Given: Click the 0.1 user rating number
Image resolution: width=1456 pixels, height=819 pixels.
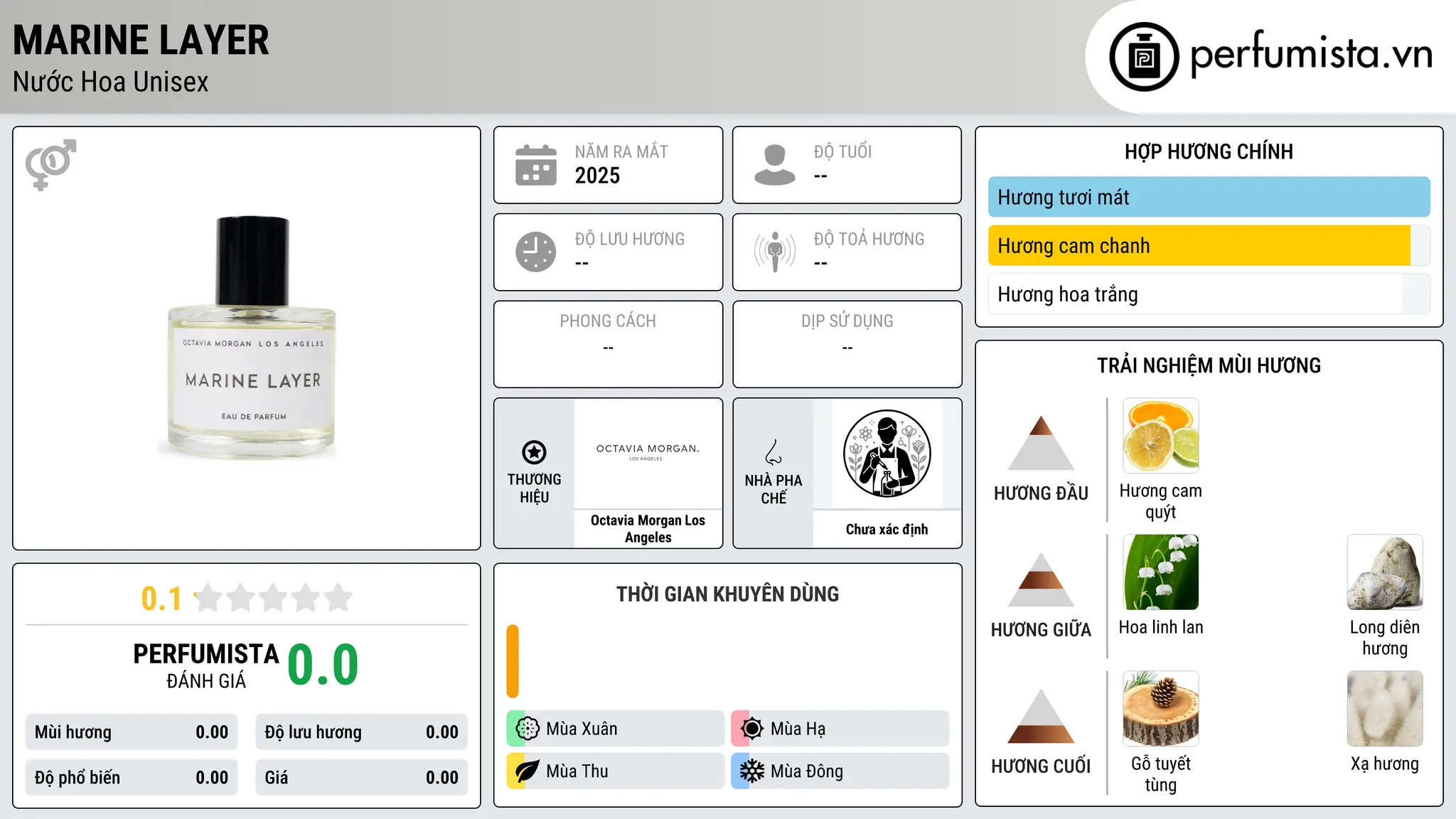Looking at the screenshot, I should click(x=161, y=599).
